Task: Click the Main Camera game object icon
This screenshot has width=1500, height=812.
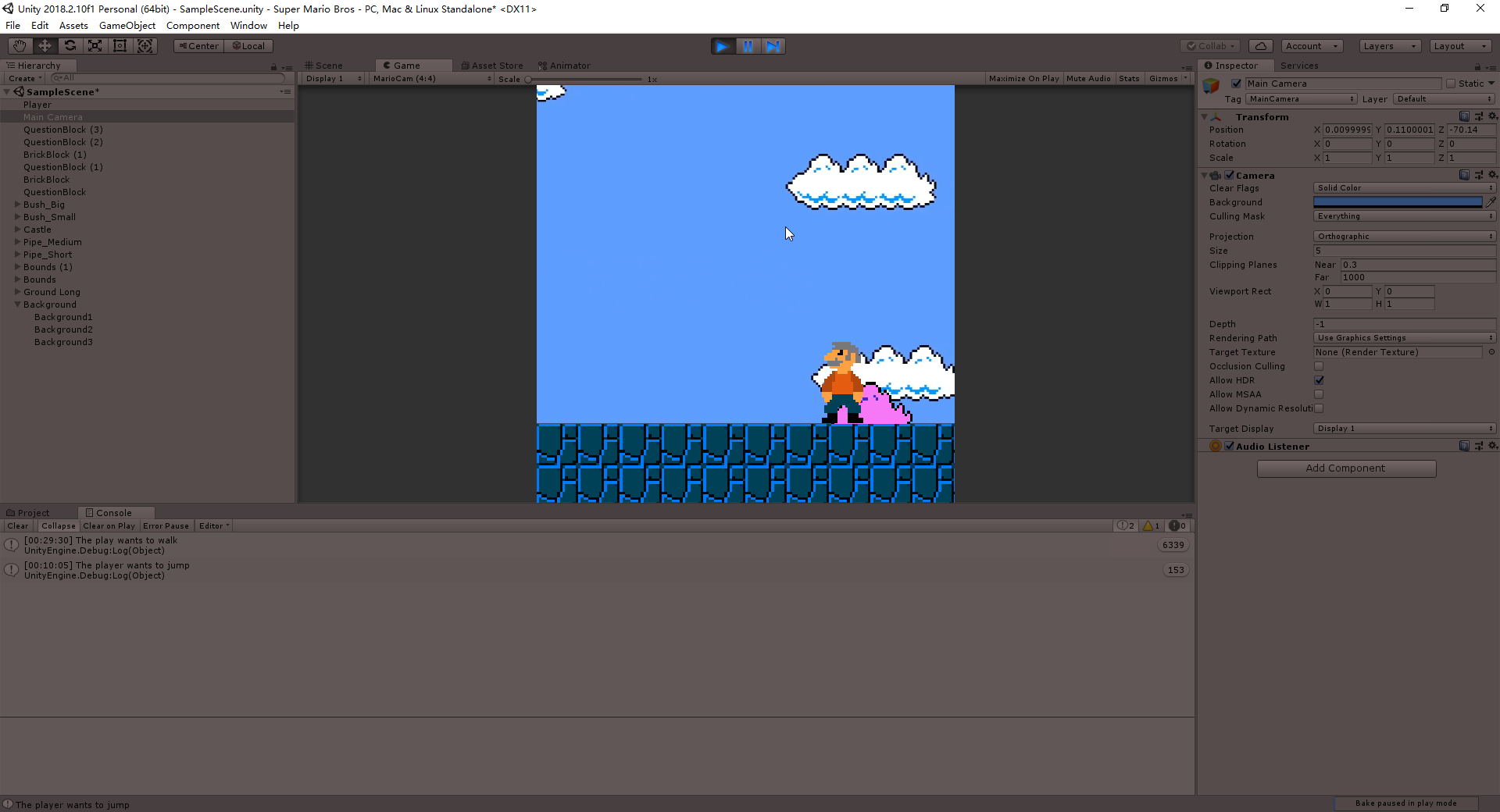Action: tap(1211, 86)
